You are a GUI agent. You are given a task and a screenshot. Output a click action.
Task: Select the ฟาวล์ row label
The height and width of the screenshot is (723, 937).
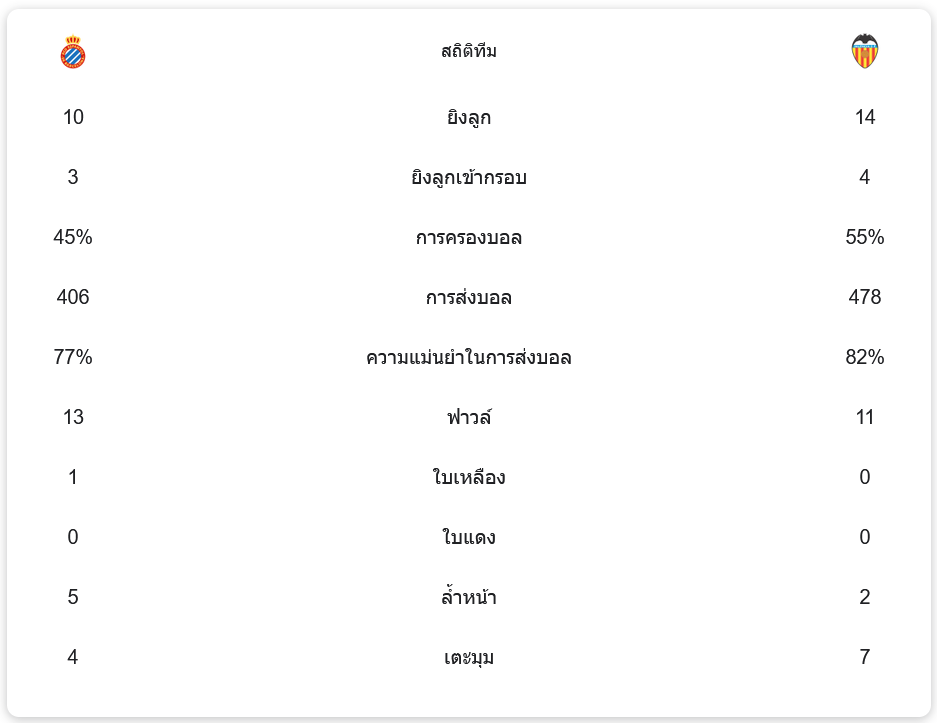coord(468,418)
